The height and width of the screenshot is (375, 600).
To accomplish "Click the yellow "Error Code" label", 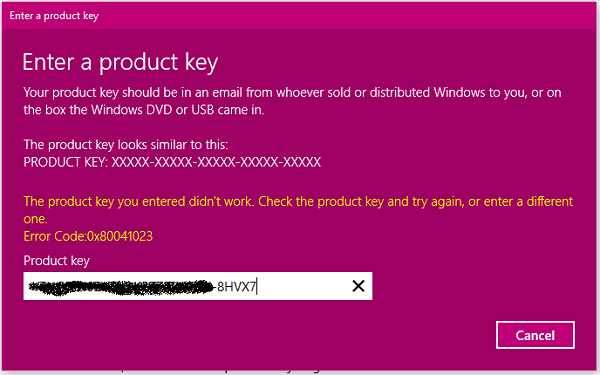I will 55,236.
